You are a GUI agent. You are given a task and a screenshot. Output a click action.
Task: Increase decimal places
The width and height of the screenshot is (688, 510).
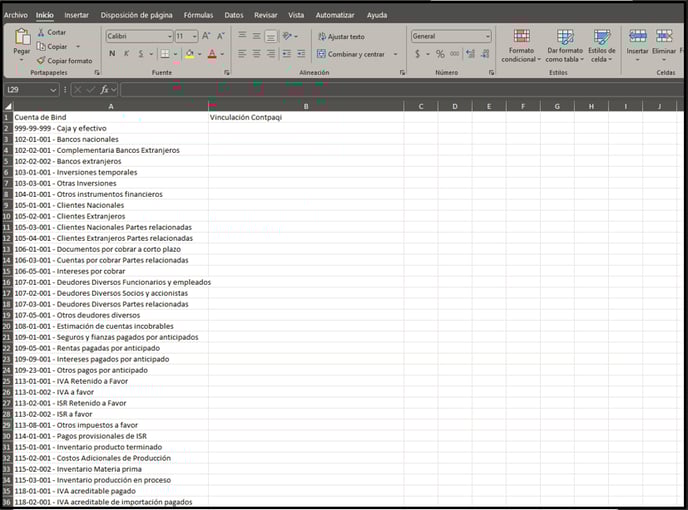[470, 54]
